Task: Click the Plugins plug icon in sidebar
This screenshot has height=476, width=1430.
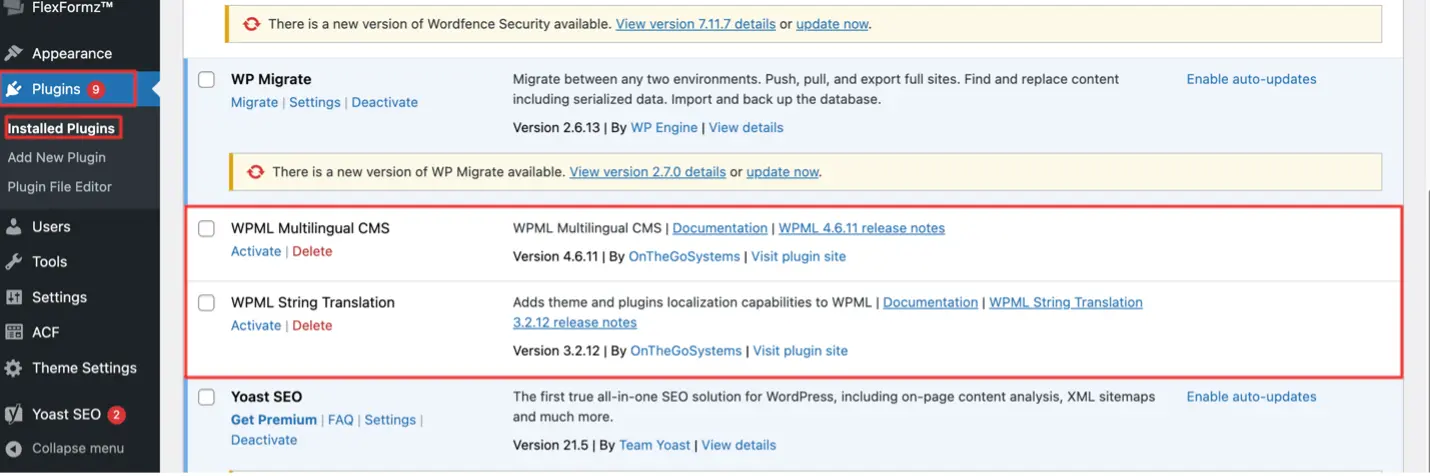Action: [14, 89]
